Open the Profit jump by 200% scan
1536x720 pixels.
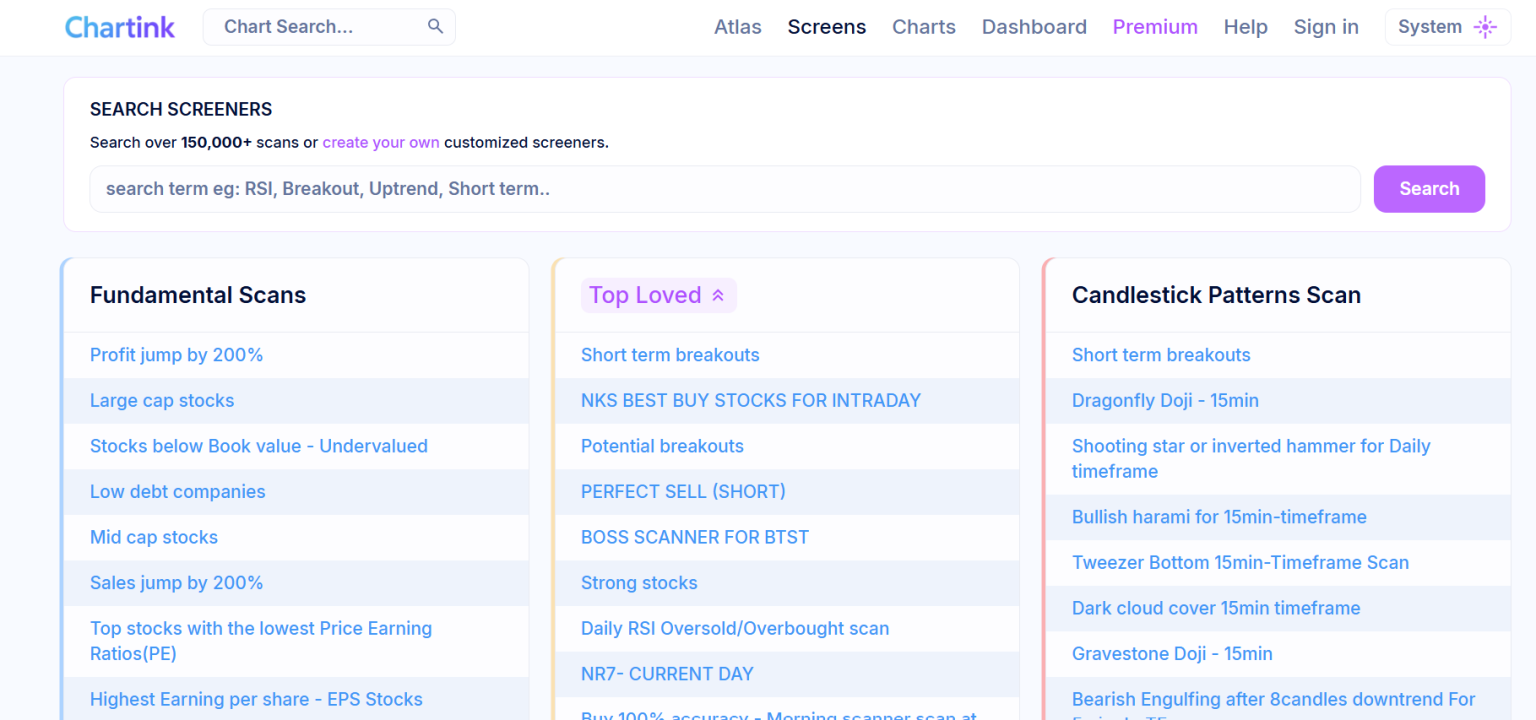click(176, 355)
